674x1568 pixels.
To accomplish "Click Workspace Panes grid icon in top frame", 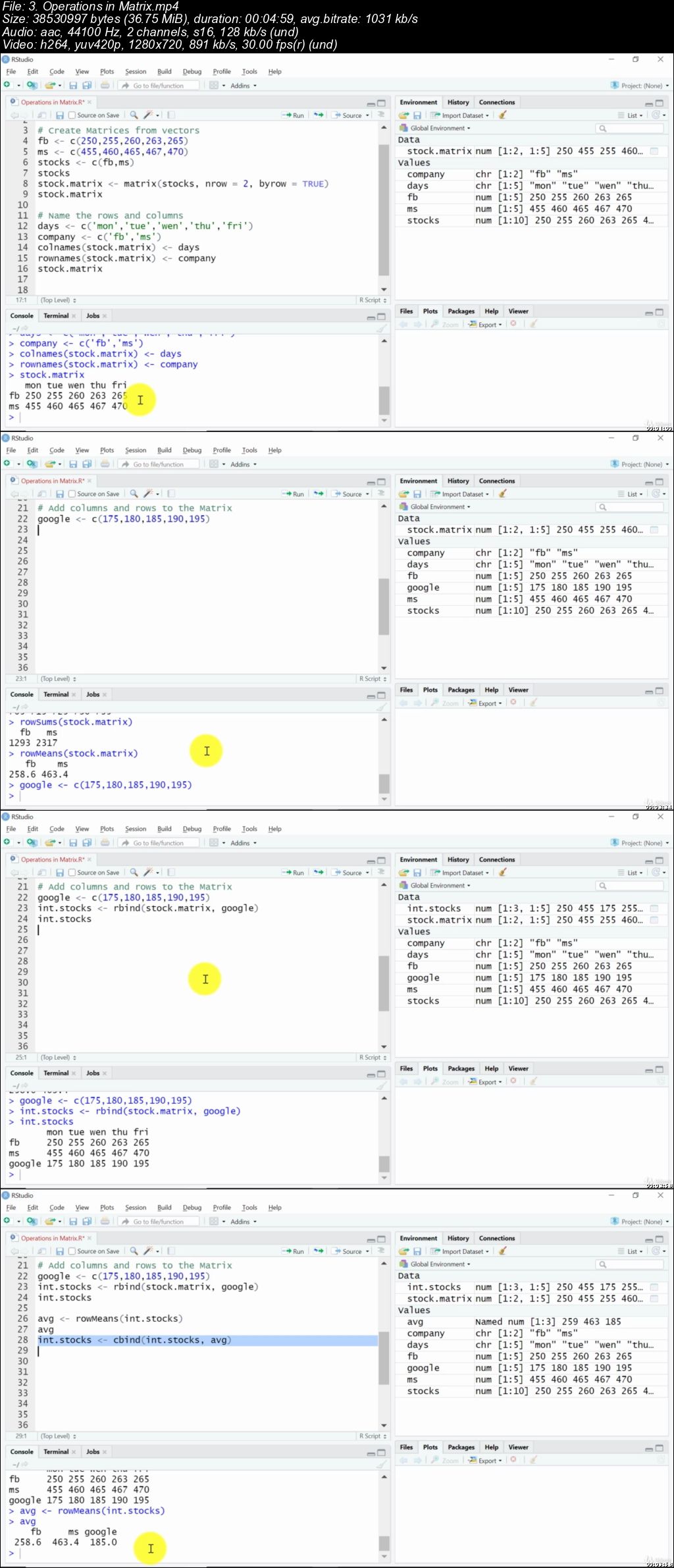I will [x=214, y=85].
